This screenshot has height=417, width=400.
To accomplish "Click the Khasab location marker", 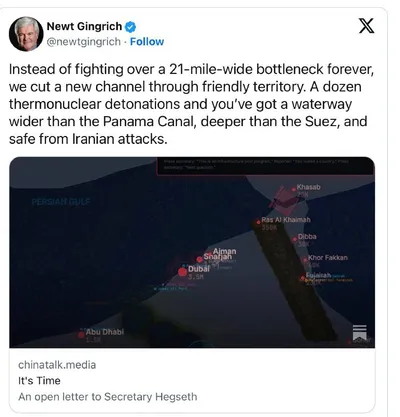I will click(x=294, y=189).
